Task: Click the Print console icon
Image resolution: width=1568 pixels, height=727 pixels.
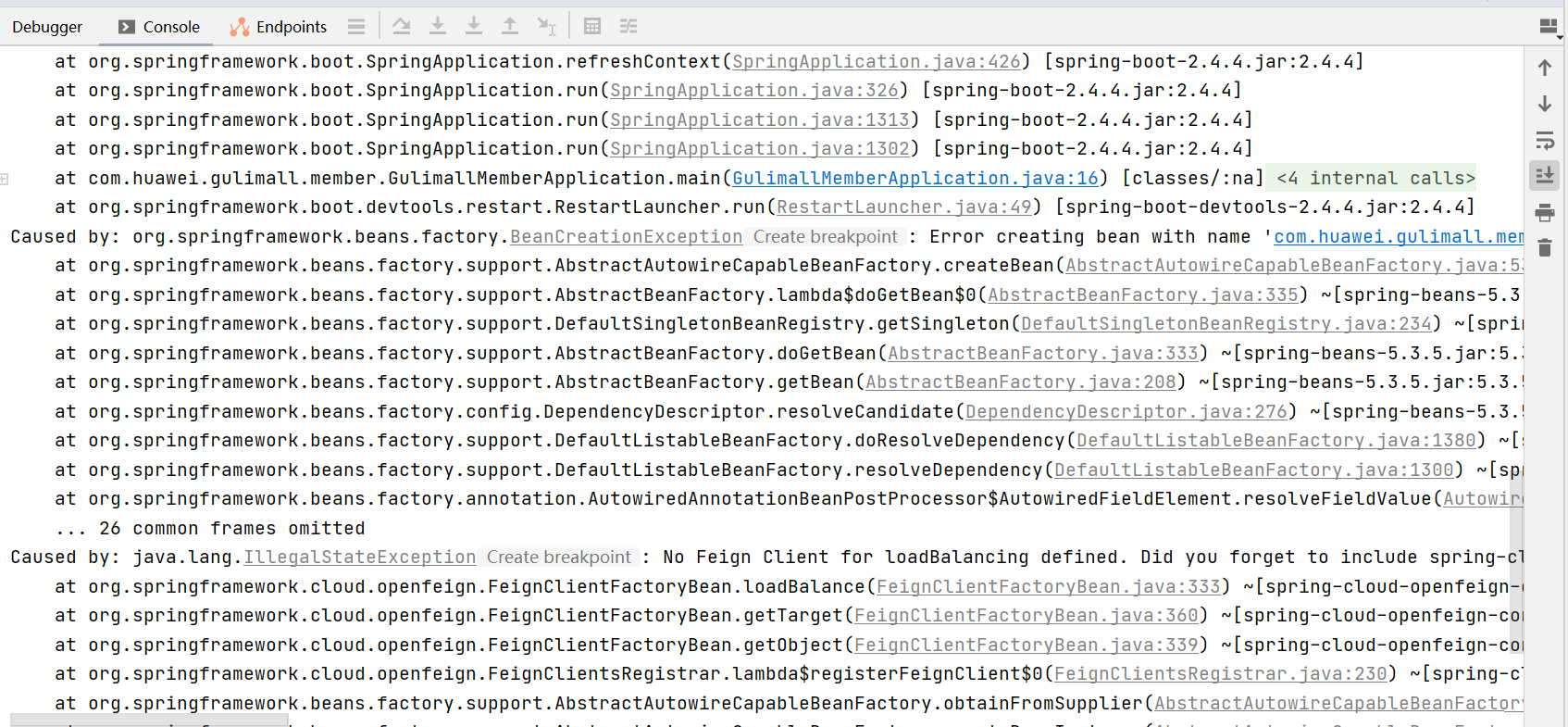Action: (1545, 213)
